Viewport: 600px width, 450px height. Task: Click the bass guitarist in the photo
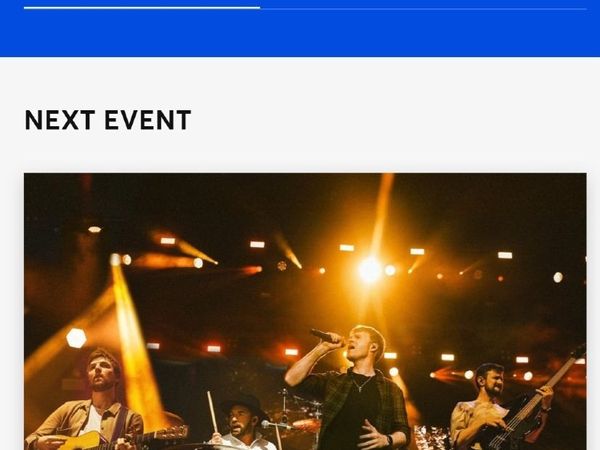497,408
